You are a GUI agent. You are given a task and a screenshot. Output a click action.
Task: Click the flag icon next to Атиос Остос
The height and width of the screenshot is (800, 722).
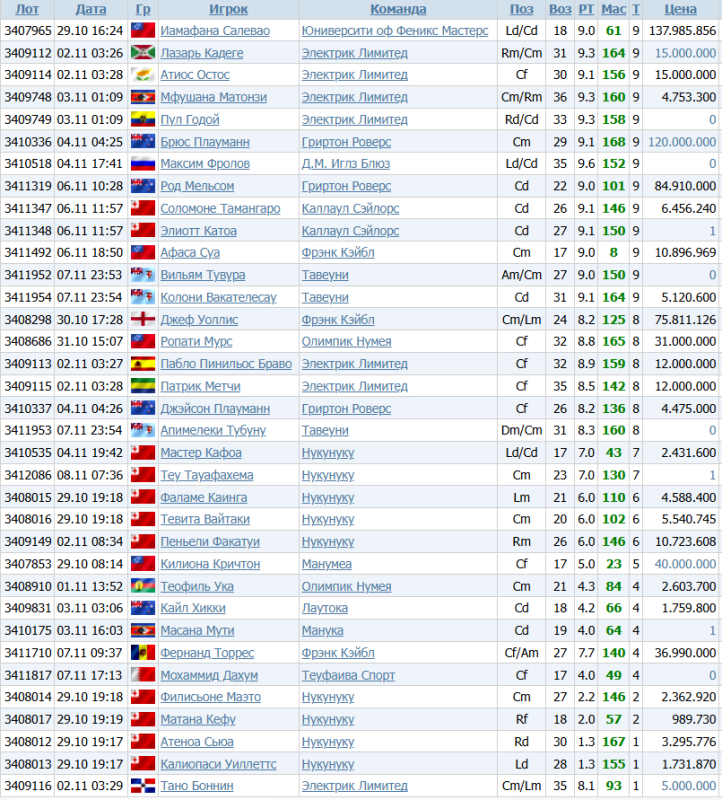142,75
